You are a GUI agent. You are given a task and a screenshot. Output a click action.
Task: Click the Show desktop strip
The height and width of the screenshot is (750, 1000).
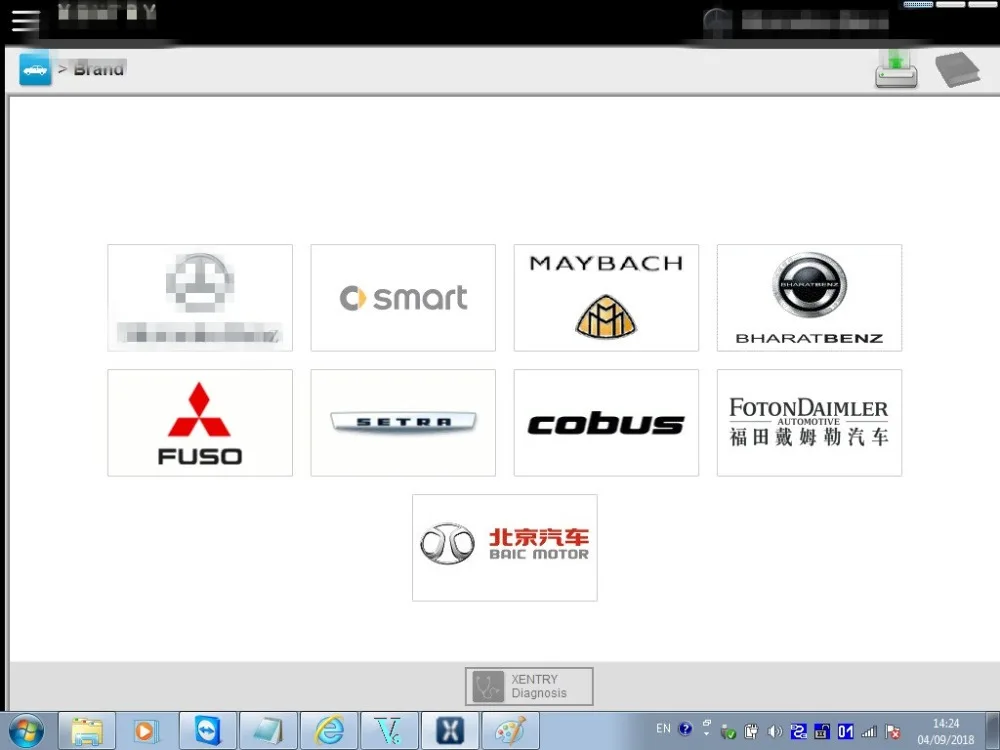pos(992,732)
